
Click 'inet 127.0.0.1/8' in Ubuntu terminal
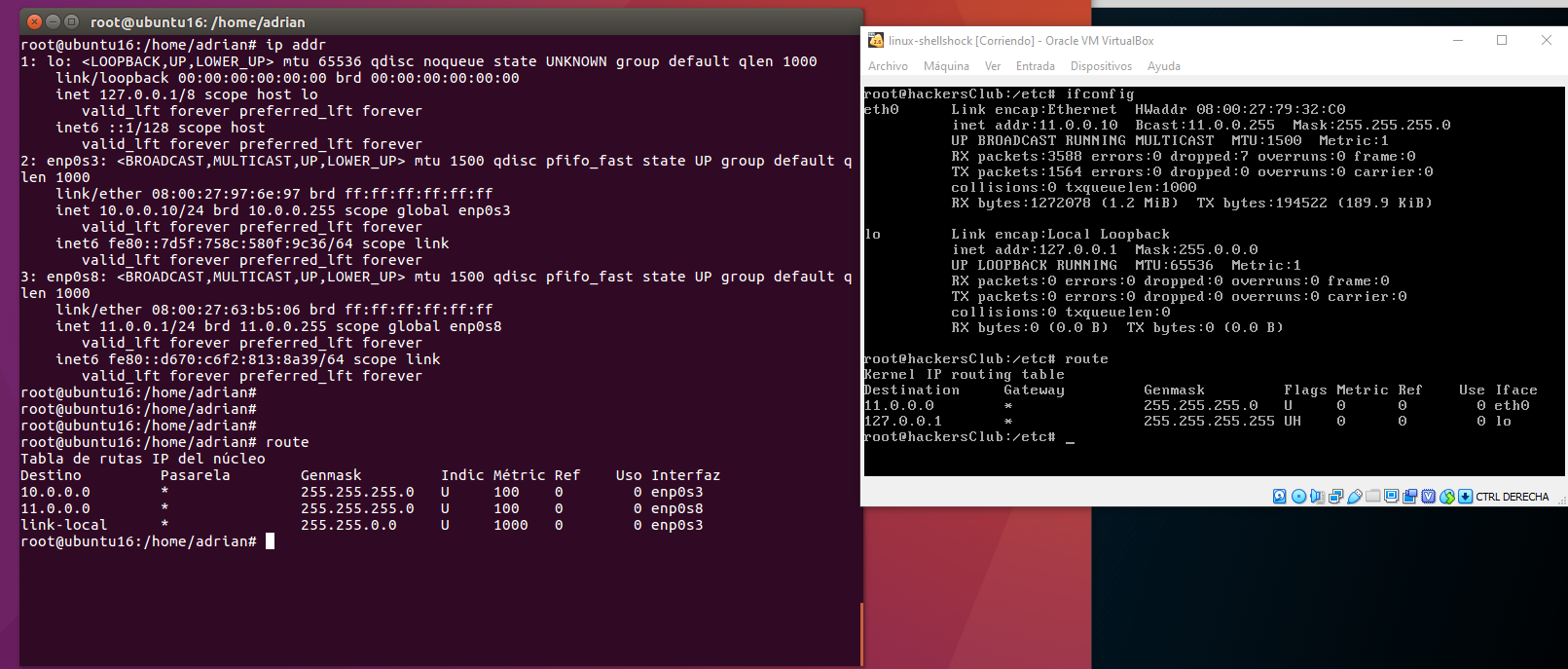tap(126, 94)
